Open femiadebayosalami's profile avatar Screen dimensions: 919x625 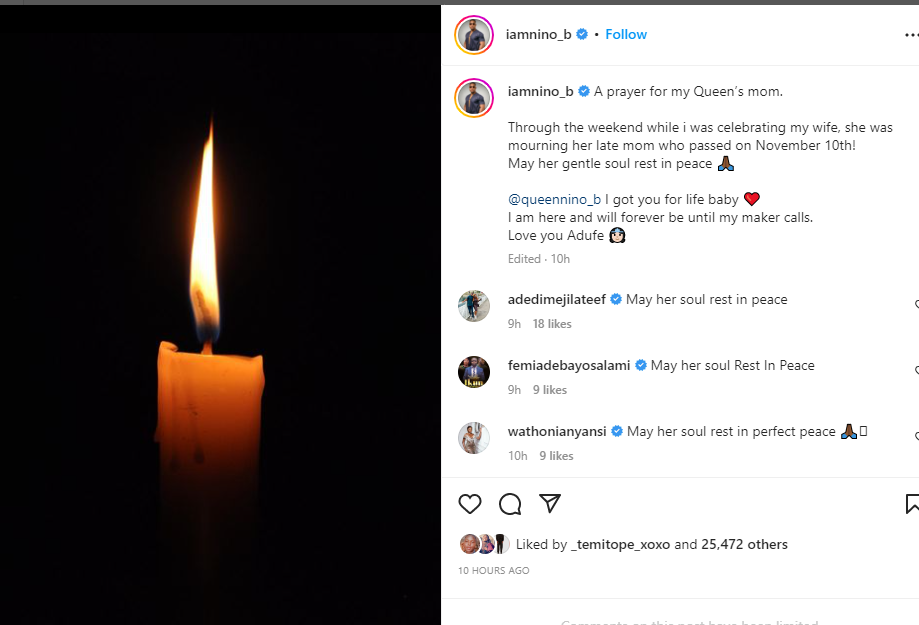pyautogui.click(x=474, y=372)
